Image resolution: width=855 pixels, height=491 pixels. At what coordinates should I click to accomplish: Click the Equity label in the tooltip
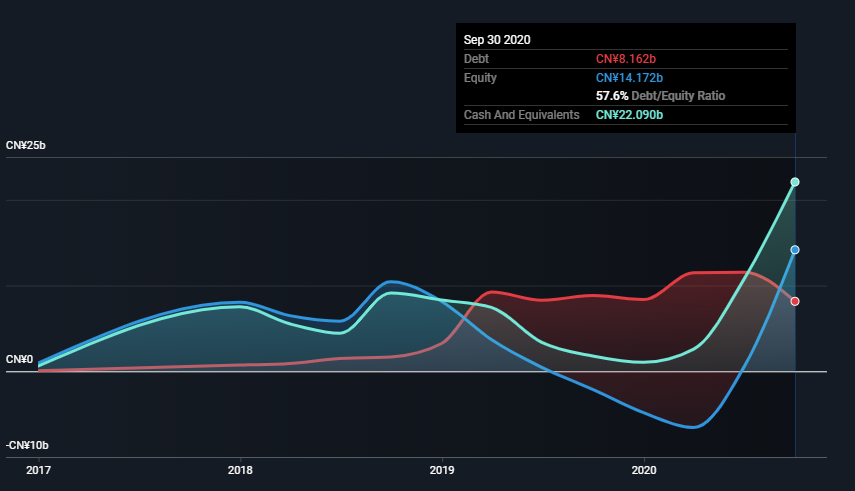481,77
